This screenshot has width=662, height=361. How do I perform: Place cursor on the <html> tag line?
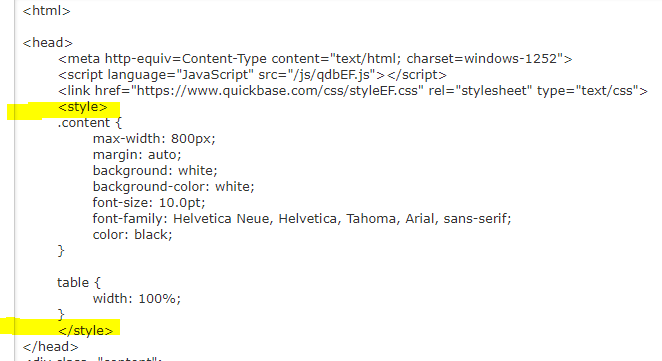(46, 11)
